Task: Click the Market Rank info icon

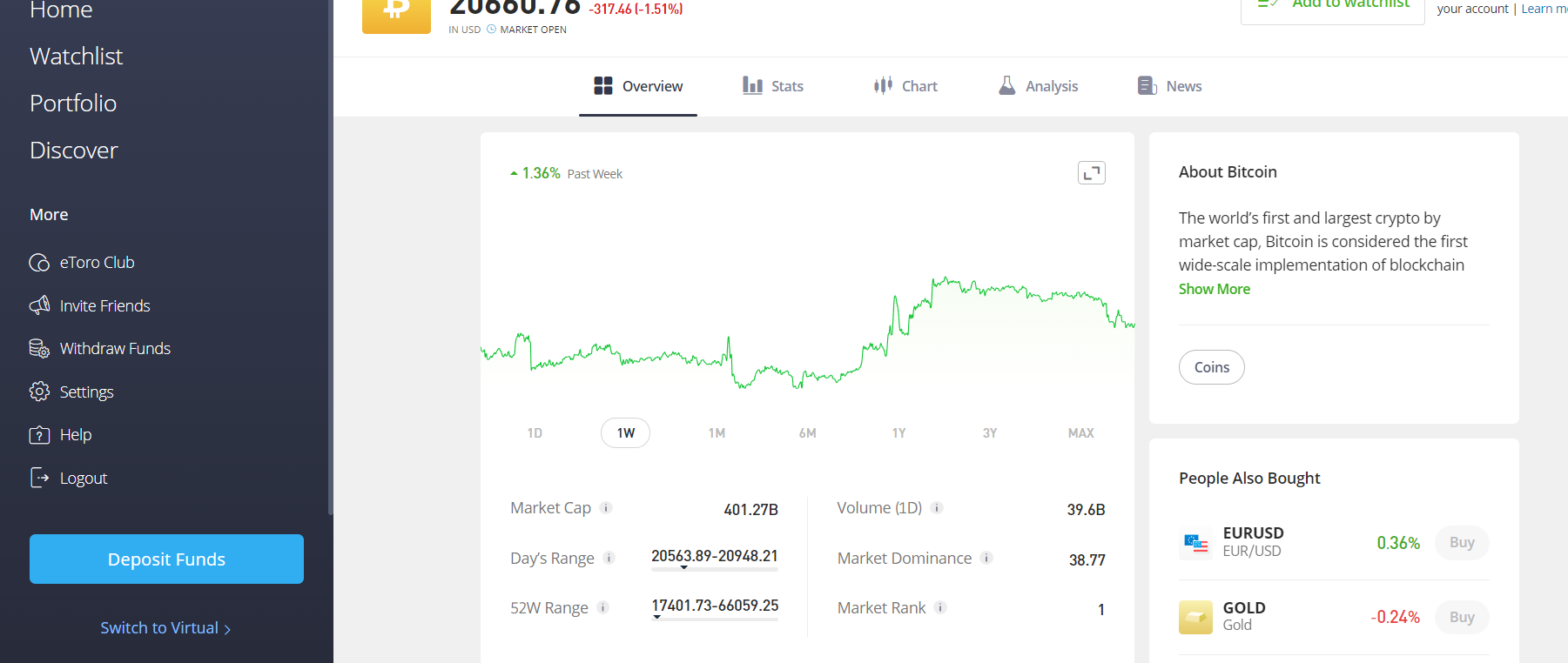Action: (x=940, y=607)
